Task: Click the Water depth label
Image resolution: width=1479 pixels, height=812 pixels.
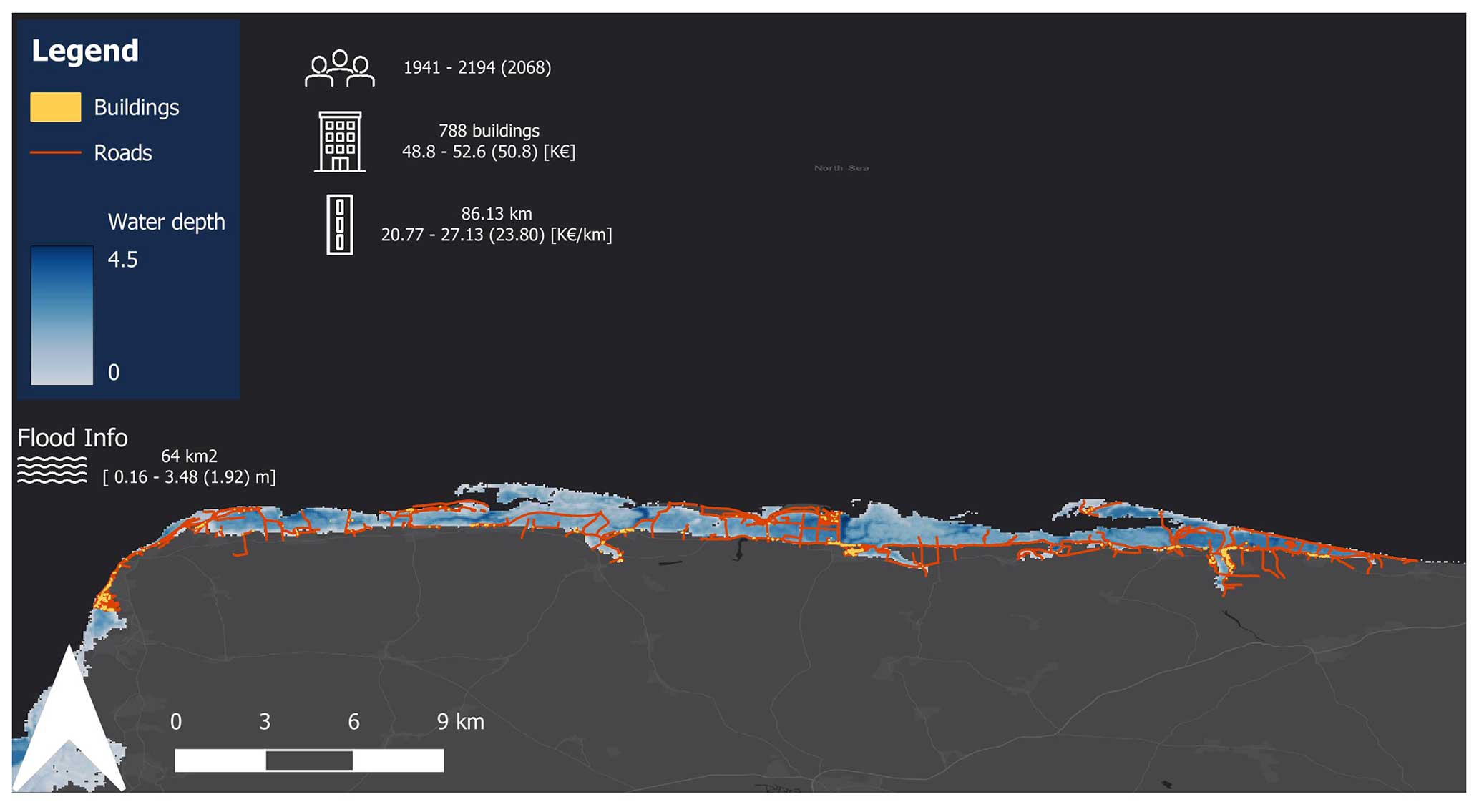Action: [166, 222]
